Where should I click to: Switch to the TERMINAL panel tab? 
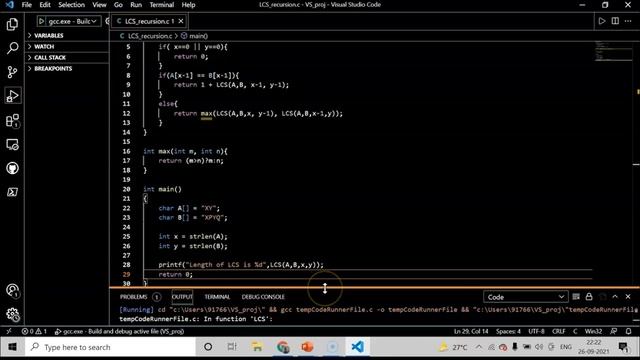click(217, 297)
